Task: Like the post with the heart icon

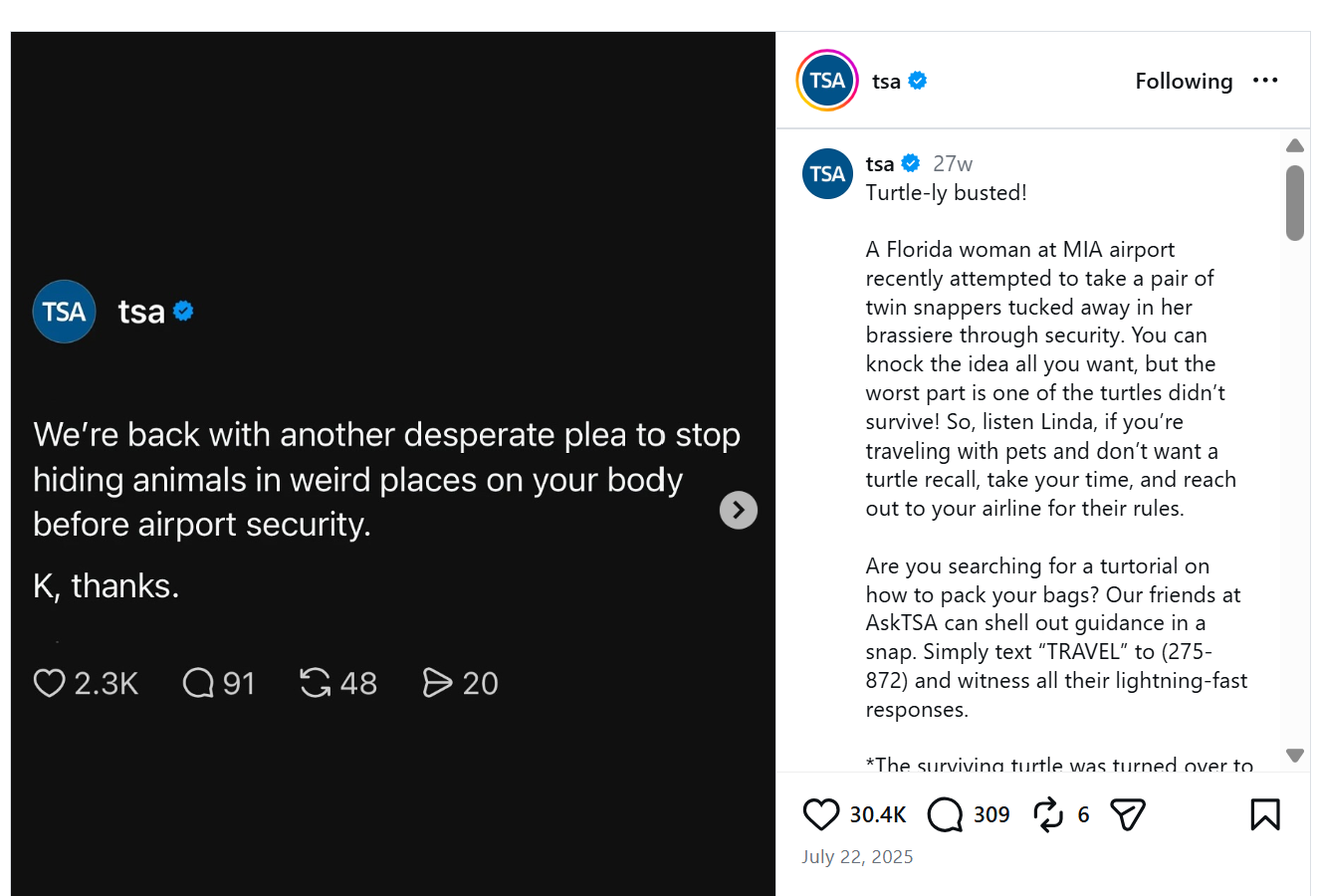Action: coord(821,814)
